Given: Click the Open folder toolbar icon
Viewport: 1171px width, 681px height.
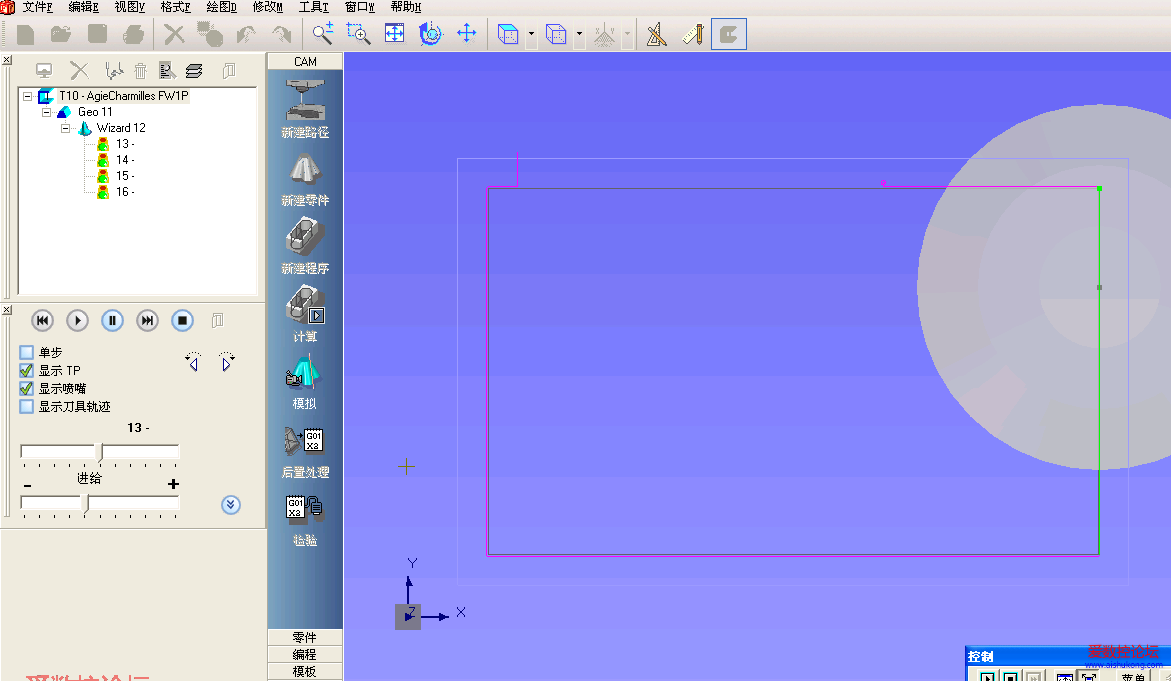Looking at the screenshot, I should (x=60, y=34).
